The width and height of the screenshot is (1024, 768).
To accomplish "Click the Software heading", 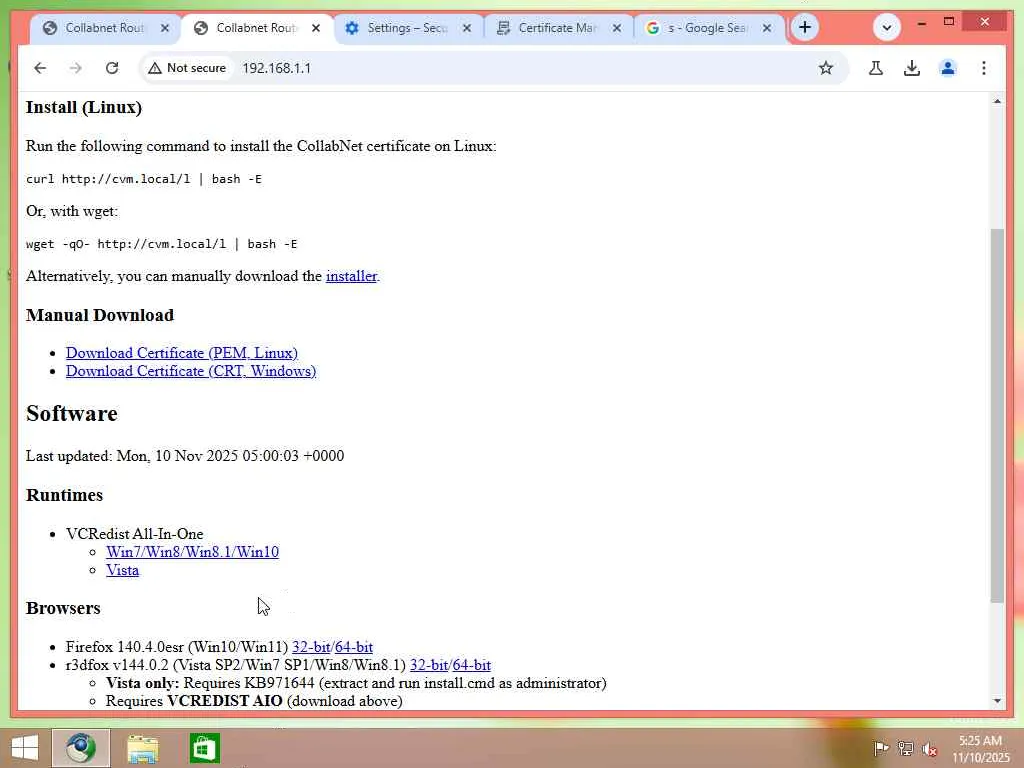I will click(72, 413).
